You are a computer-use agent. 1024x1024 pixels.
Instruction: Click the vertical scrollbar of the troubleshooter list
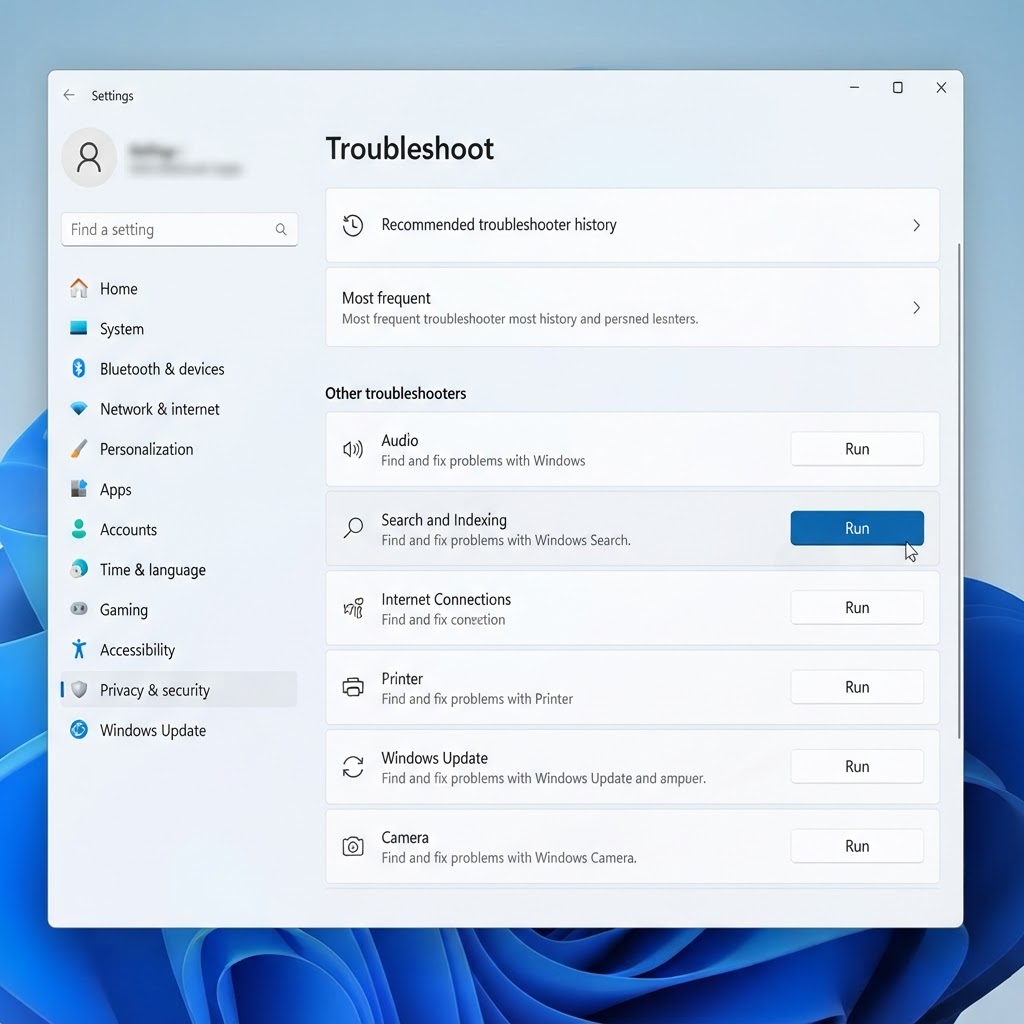click(959, 490)
